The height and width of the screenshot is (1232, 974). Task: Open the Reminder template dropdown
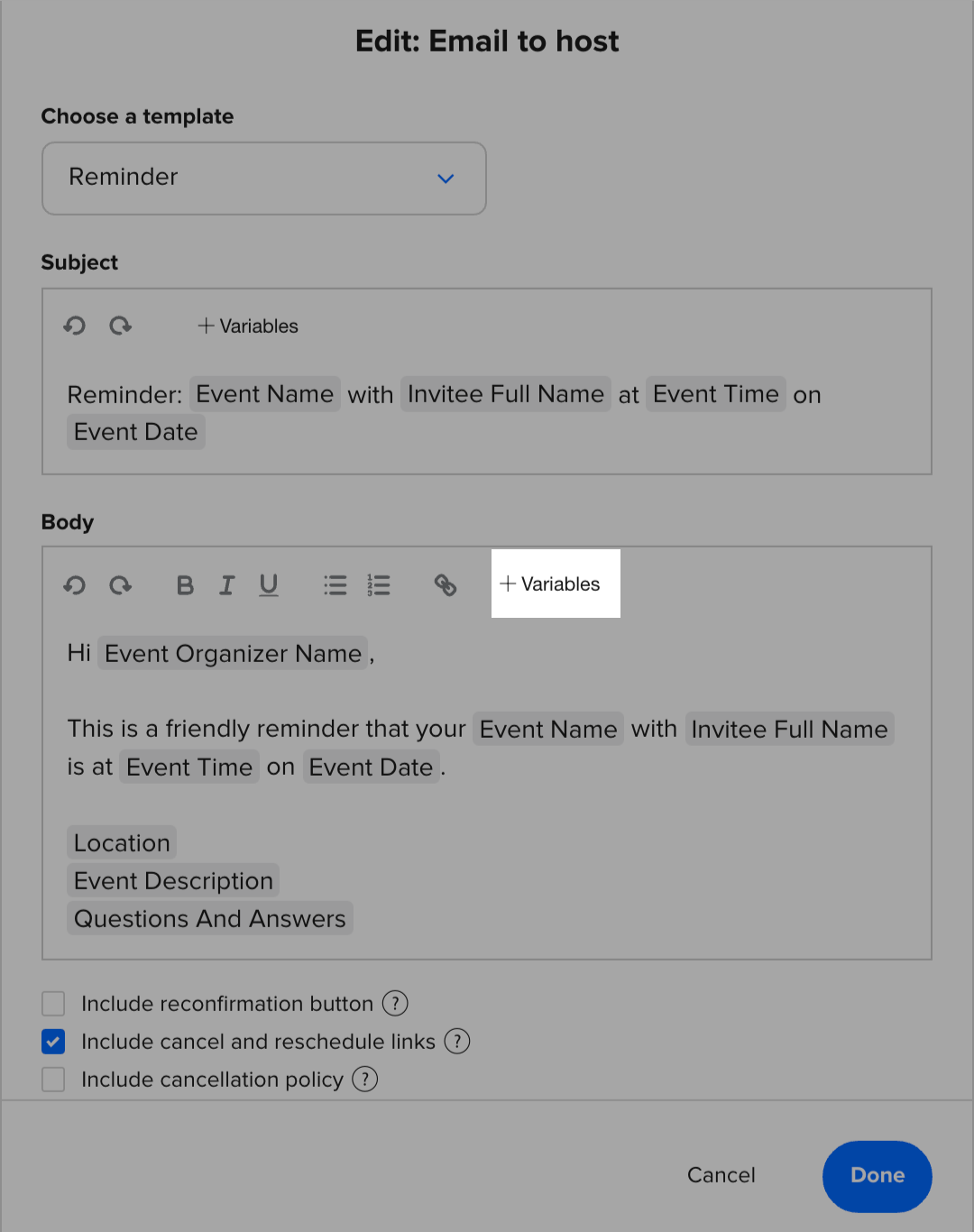264,178
